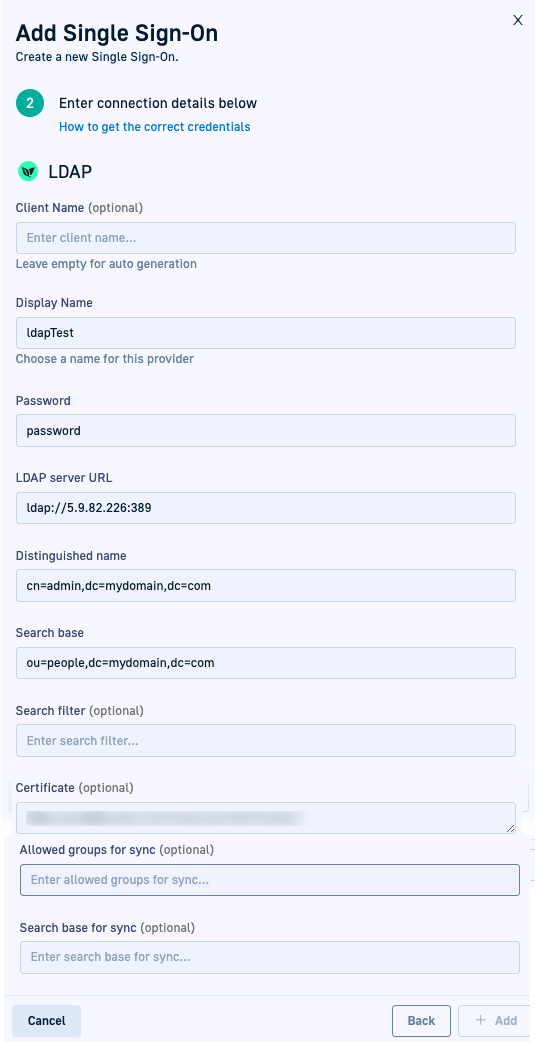This screenshot has height=1042, width=535.
Task: Select the Password input field
Action: coord(266,431)
